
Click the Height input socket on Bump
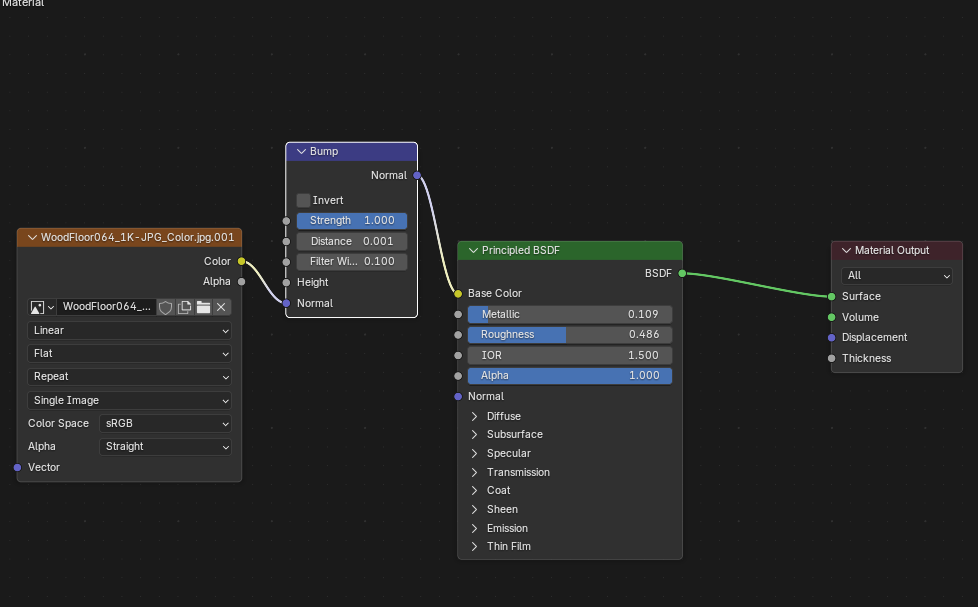286,283
